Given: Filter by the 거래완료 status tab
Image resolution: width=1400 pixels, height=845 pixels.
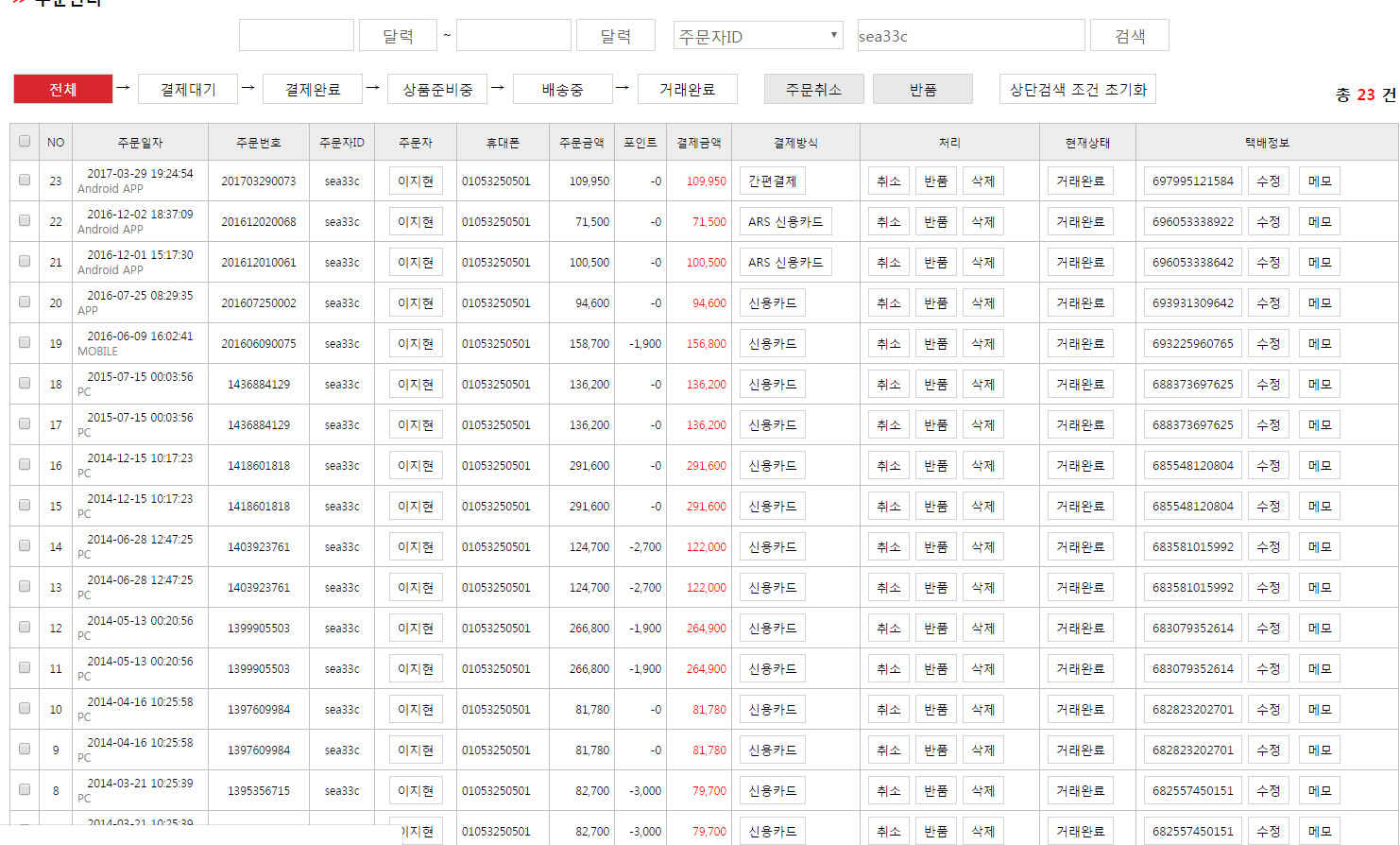Looking at the screenshot, I should pyautogui.click(x=687, y=89).
